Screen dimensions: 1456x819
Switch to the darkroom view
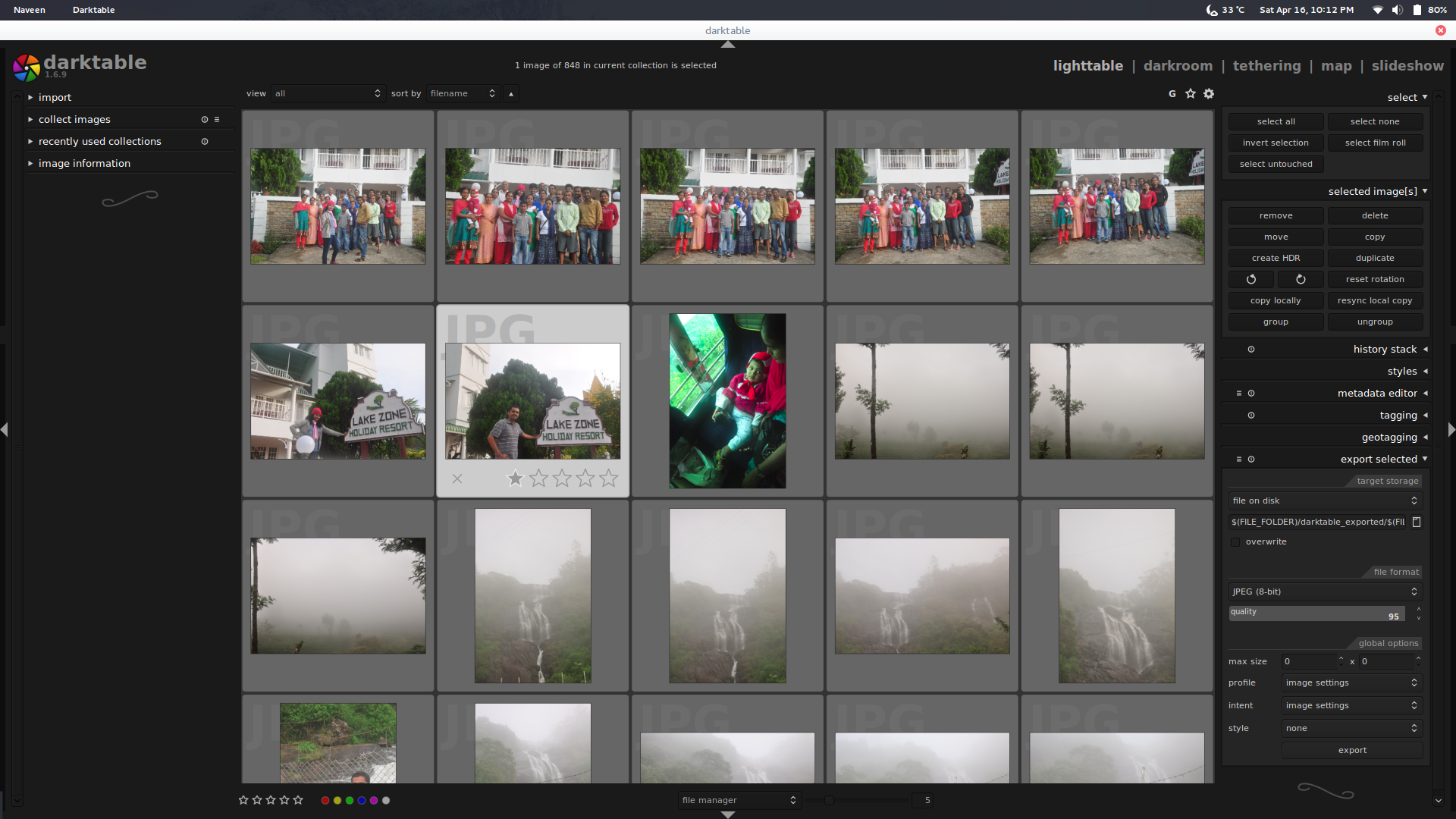click(x=1178, y=66)
